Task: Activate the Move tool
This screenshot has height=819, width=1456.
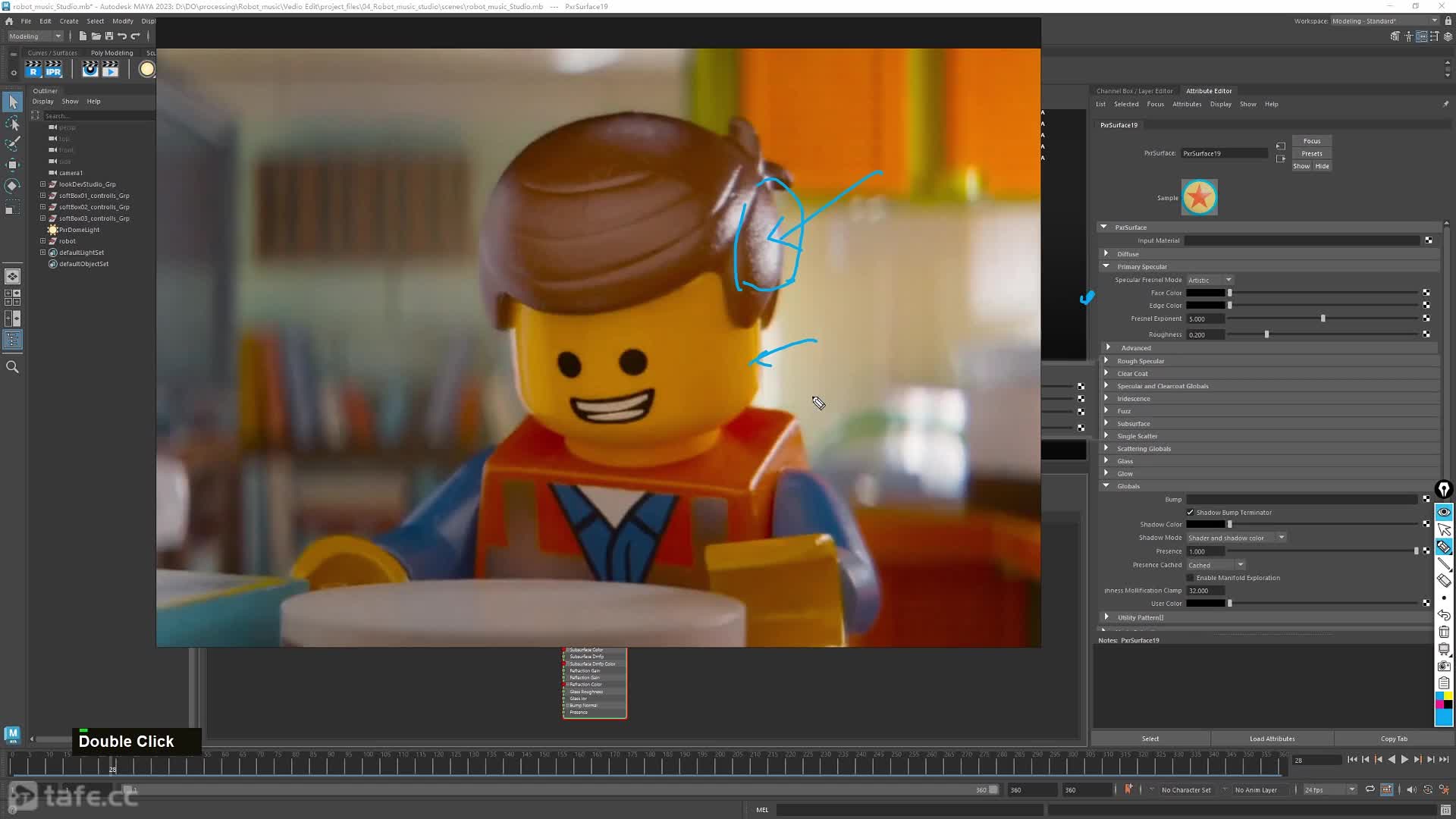Action: point(13,165)
